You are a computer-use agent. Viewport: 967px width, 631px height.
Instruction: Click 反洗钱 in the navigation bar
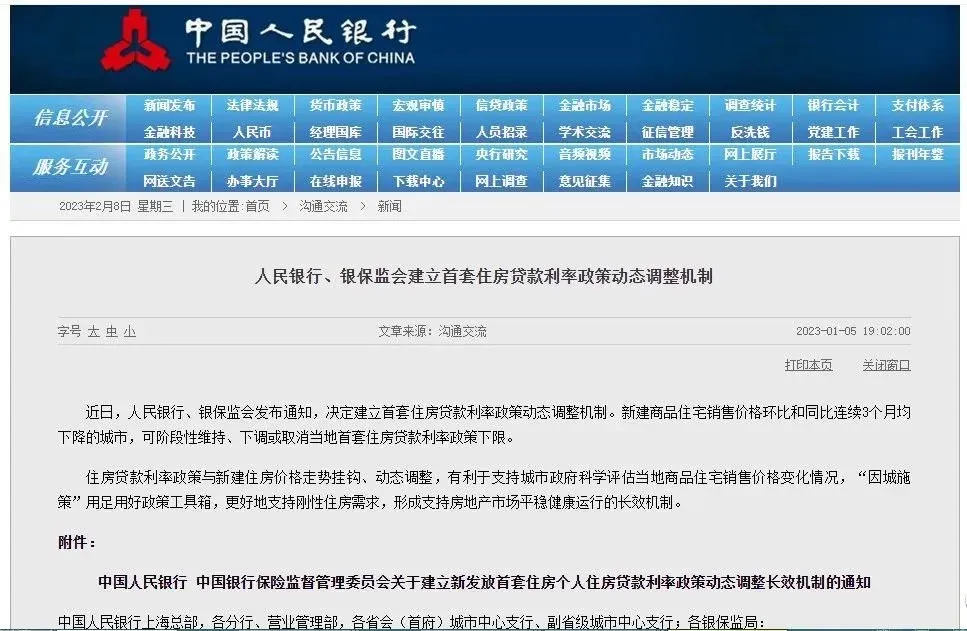(750, 132)
